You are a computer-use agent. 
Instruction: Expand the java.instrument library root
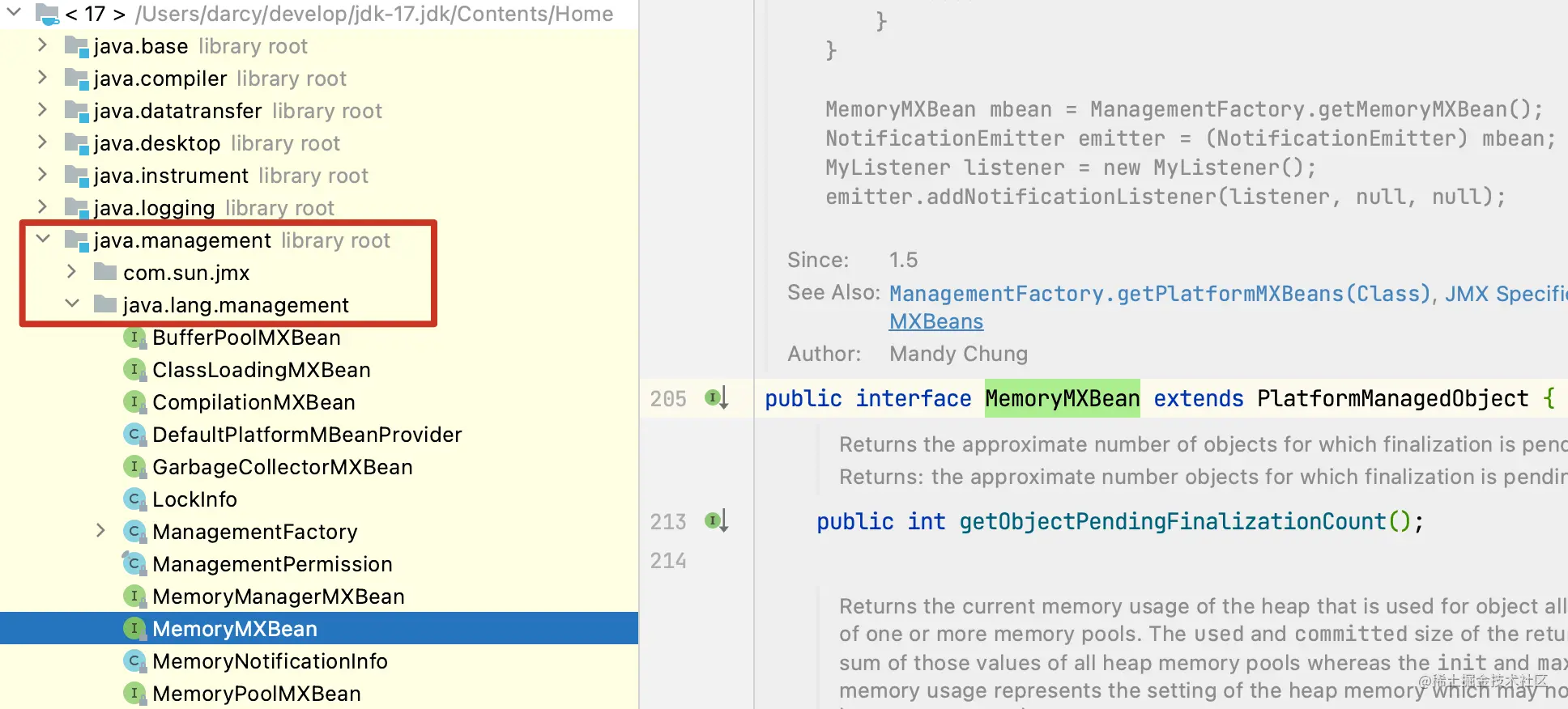[x=42, y=174]
